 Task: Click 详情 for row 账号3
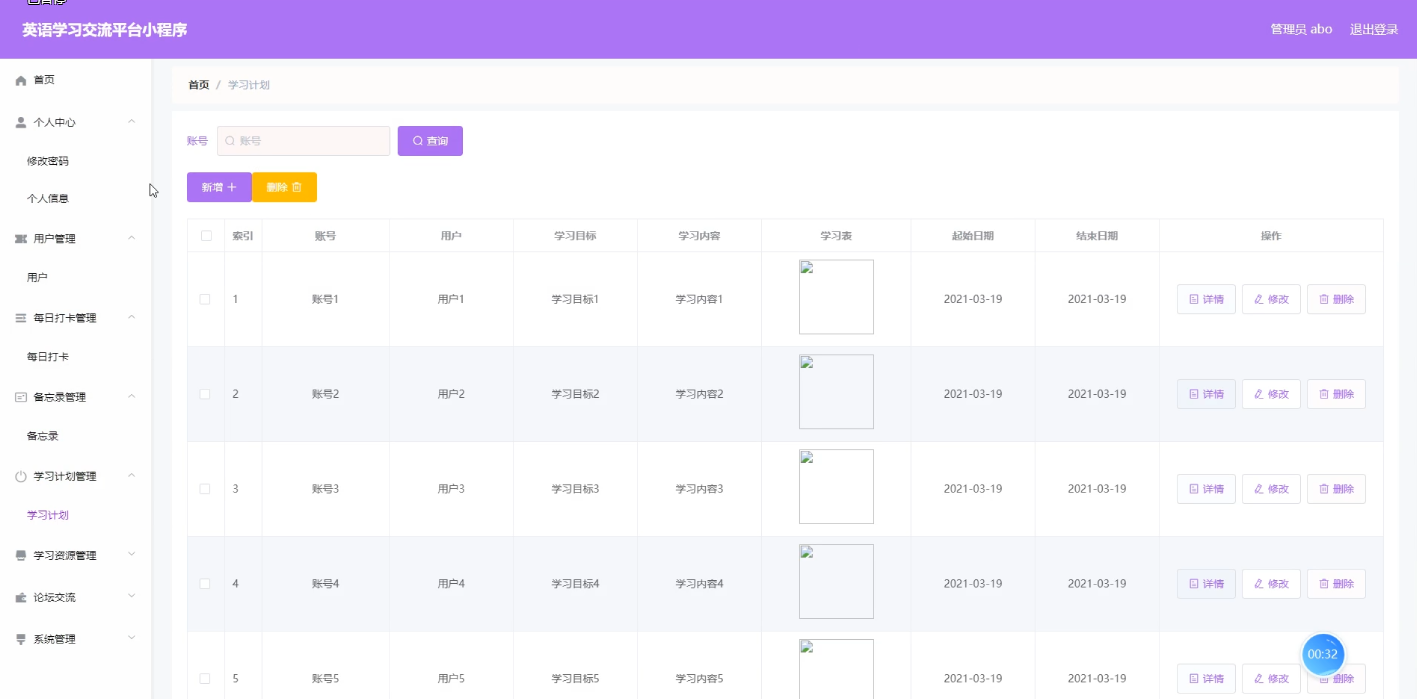tap(1206, 489)
